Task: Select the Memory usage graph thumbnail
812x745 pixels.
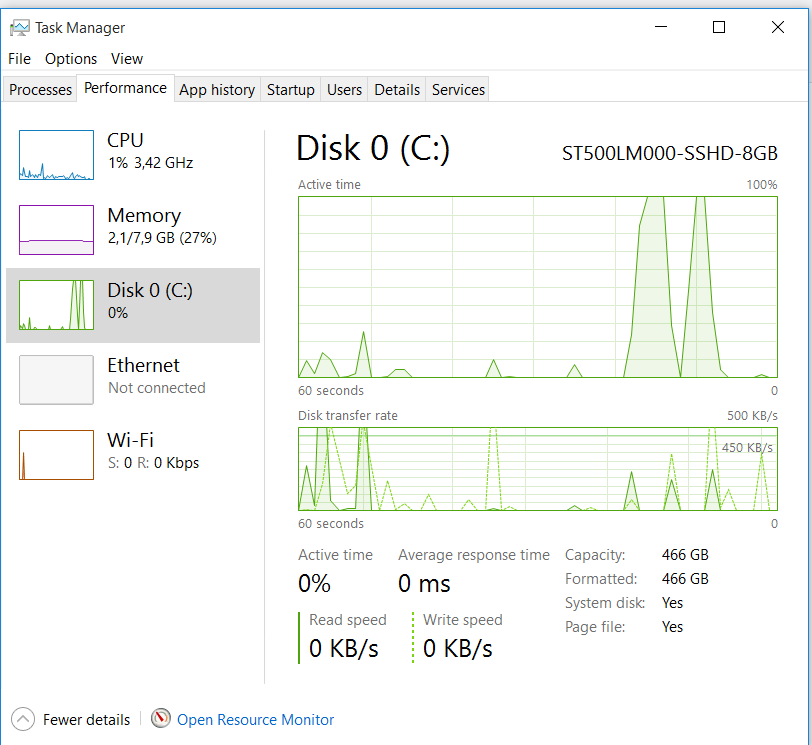Action: click(x=56, y=230)
